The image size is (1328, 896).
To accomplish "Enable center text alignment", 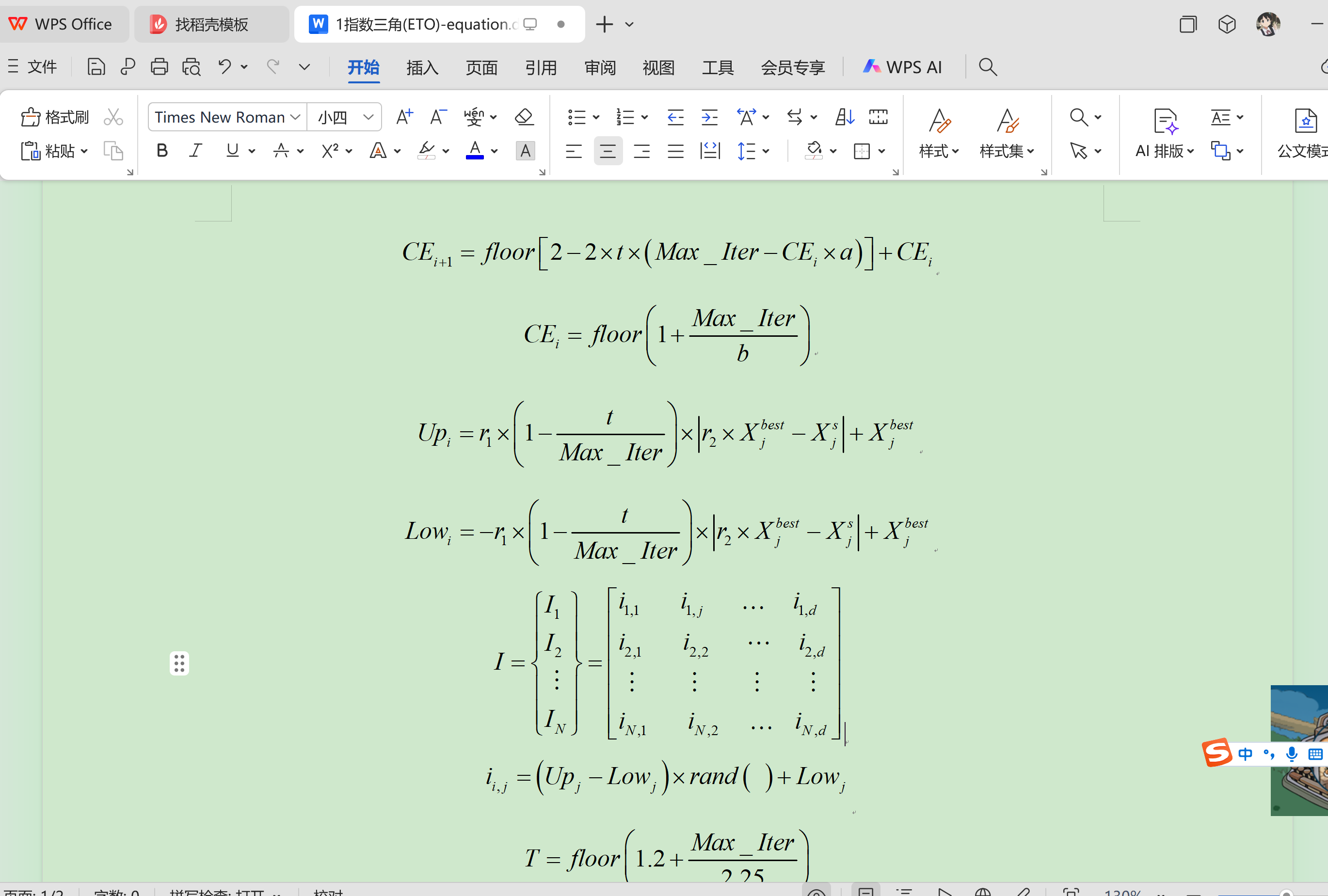I will point(608,151).
